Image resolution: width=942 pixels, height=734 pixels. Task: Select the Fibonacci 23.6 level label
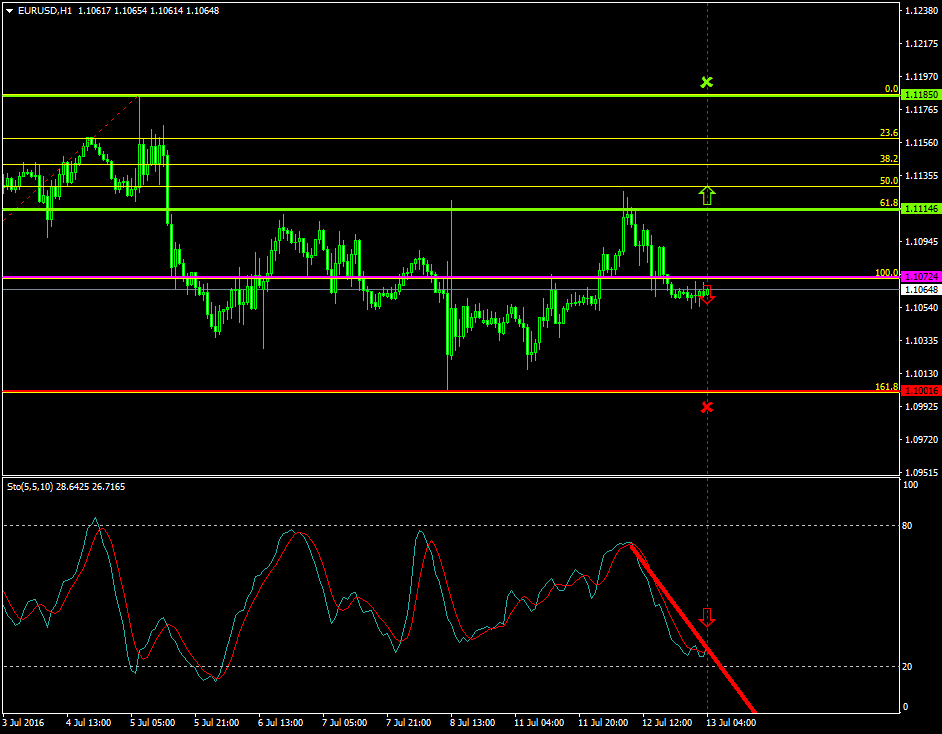(888, 133)
